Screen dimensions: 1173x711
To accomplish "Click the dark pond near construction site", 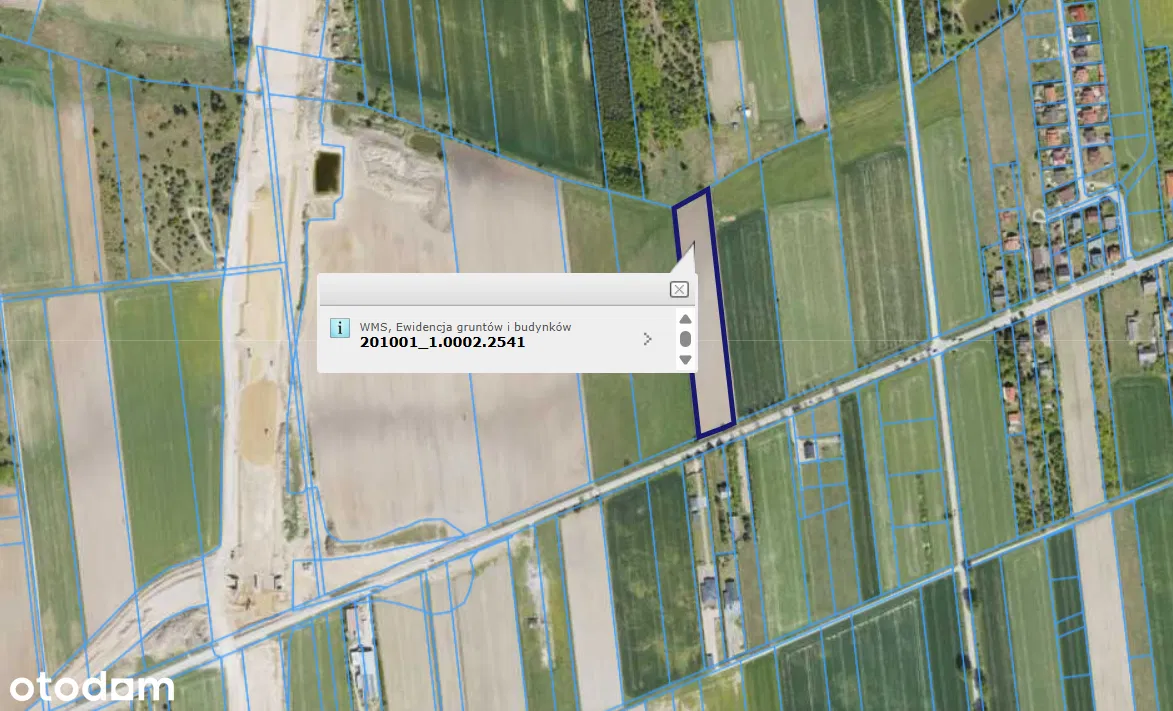I will pos(326,172).
